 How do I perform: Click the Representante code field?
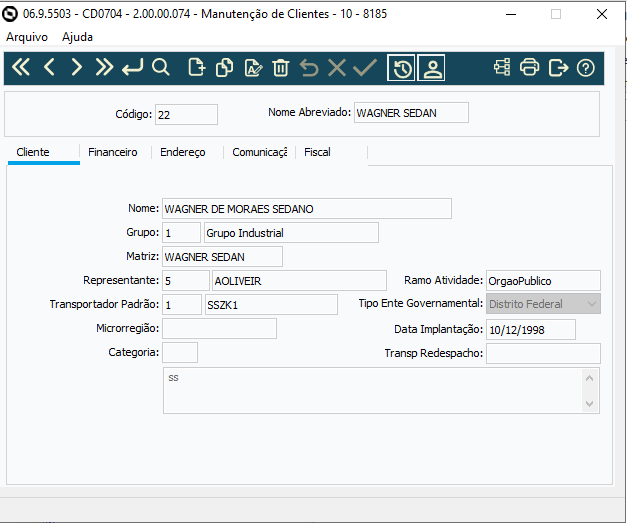click(186, 281)
